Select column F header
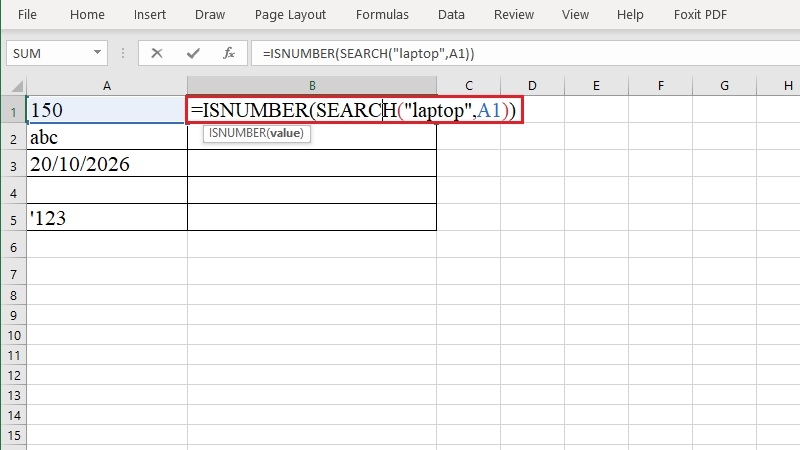This screenshot has height=450, width=800. 660,86
